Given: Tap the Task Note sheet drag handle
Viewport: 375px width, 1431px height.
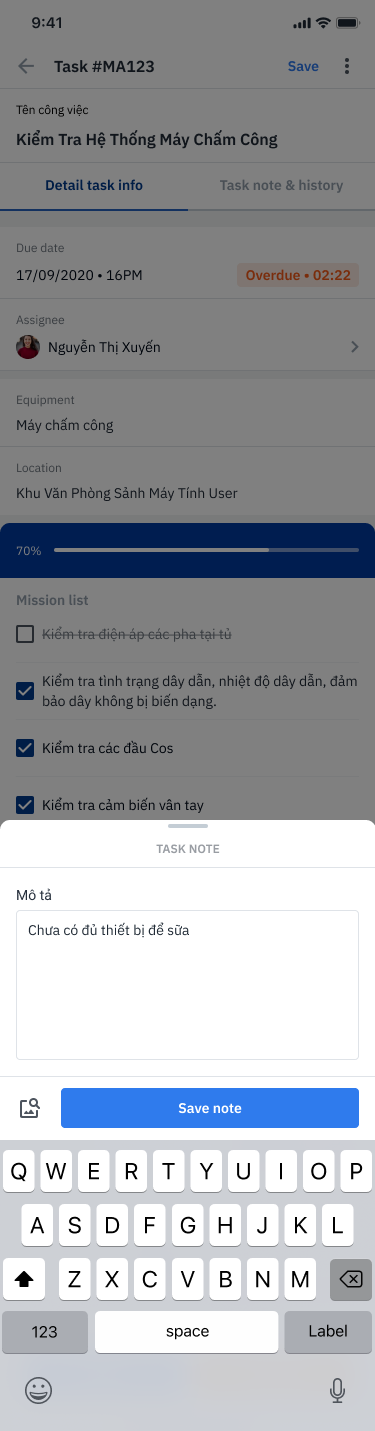Looking at the screenshot, I should pos(188,826).
